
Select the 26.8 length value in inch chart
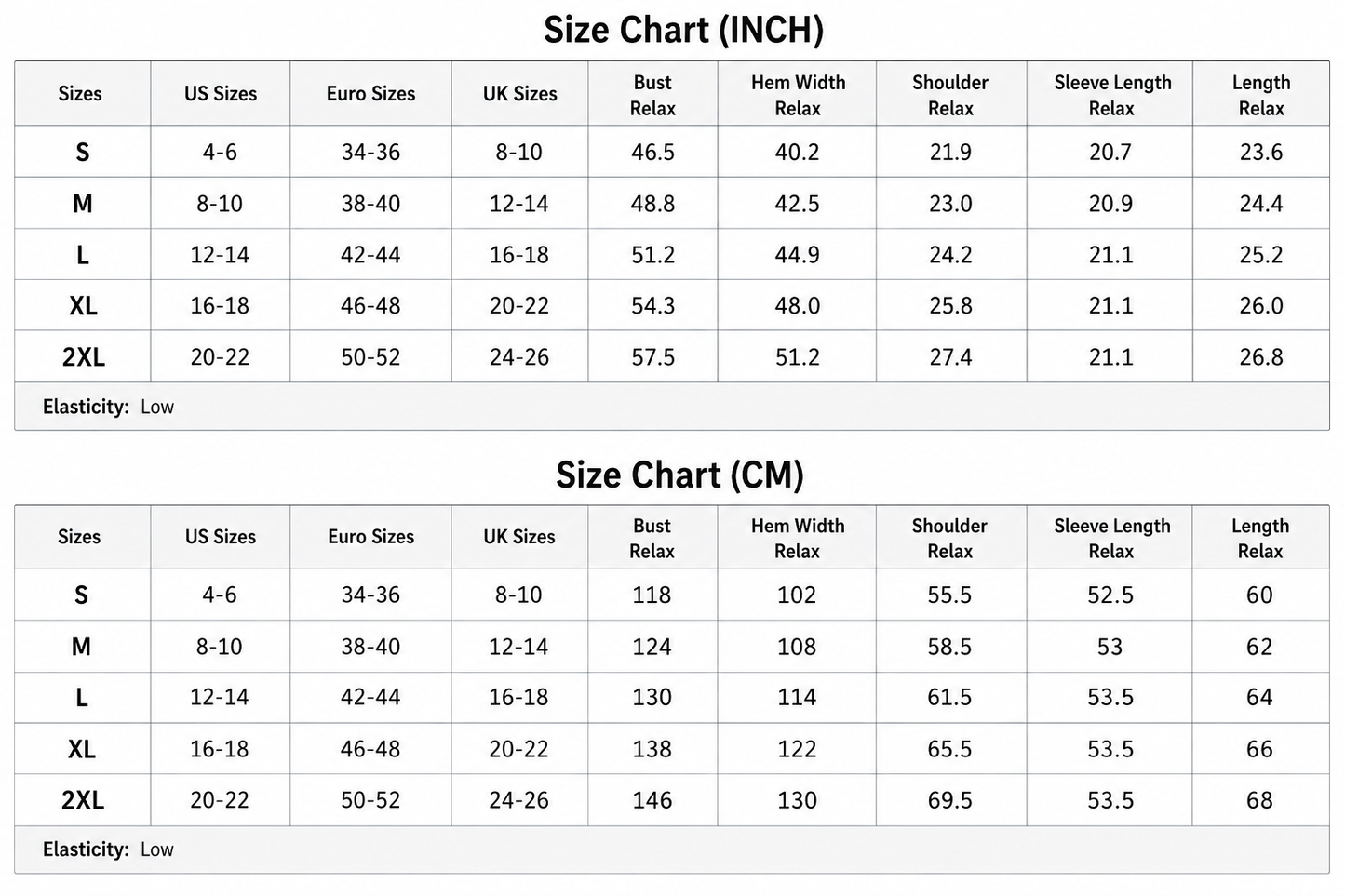pyautogui.click(x=1261, y=357)
